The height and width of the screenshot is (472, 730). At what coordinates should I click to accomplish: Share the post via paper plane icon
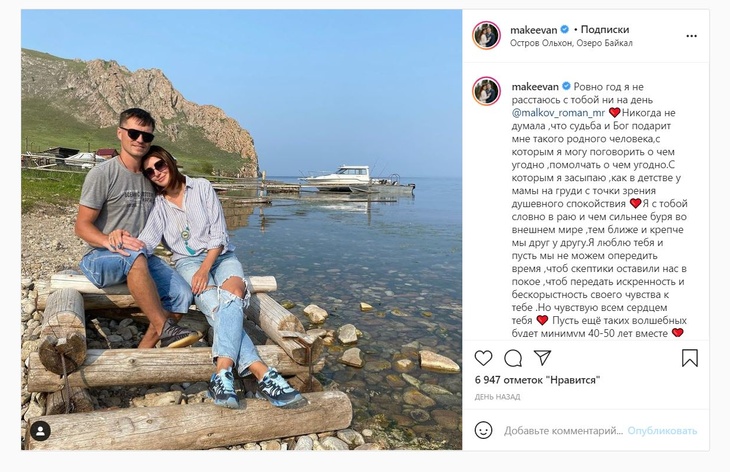[542, 358]
